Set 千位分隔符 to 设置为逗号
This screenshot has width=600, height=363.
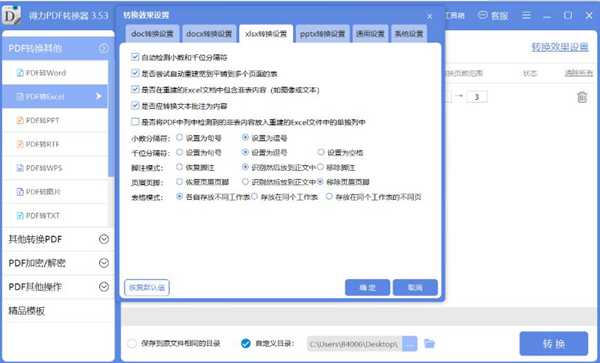[x=246, y=152]
